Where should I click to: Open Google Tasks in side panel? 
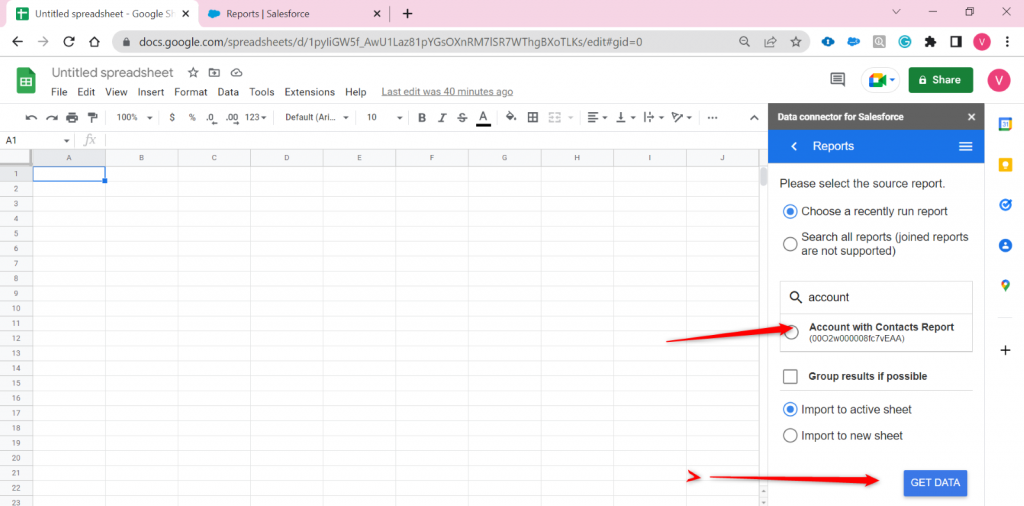[x=1006, y=205]
